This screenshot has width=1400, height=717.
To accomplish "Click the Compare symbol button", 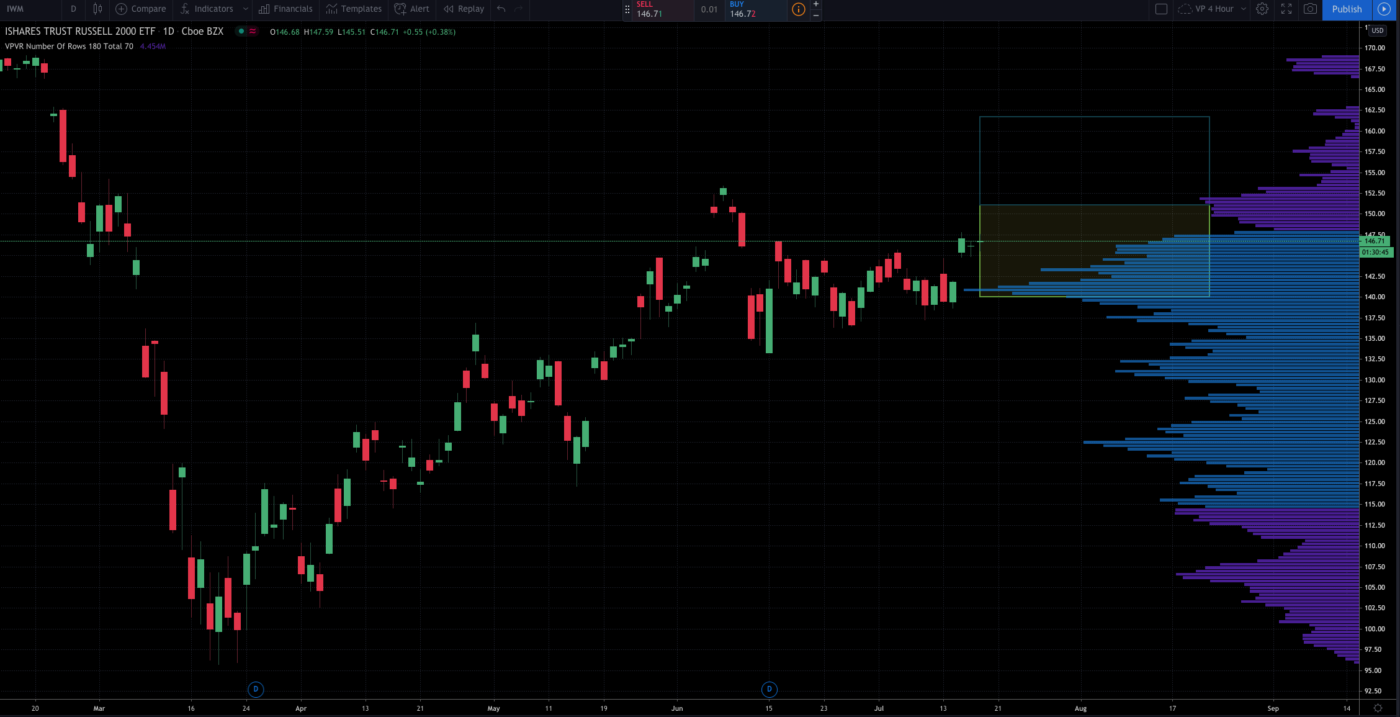I will pos(140,9).
